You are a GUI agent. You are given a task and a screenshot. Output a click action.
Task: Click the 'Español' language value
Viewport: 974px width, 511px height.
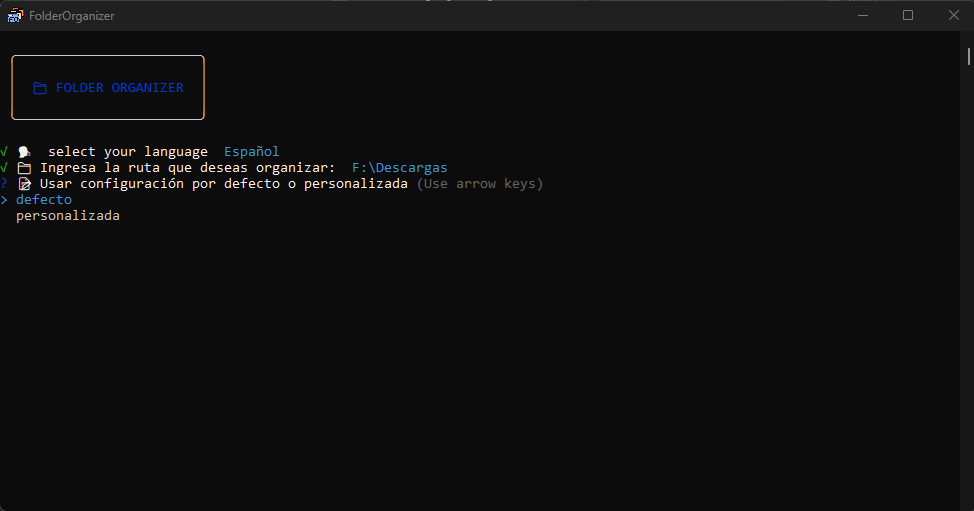(x=252, y=151)
